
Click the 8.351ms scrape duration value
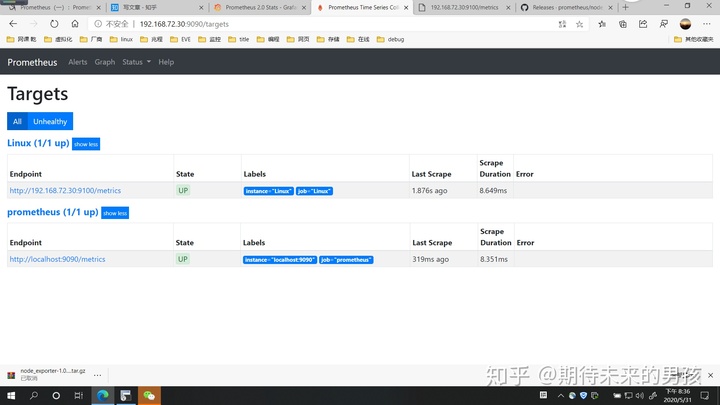tap(494, 259)
